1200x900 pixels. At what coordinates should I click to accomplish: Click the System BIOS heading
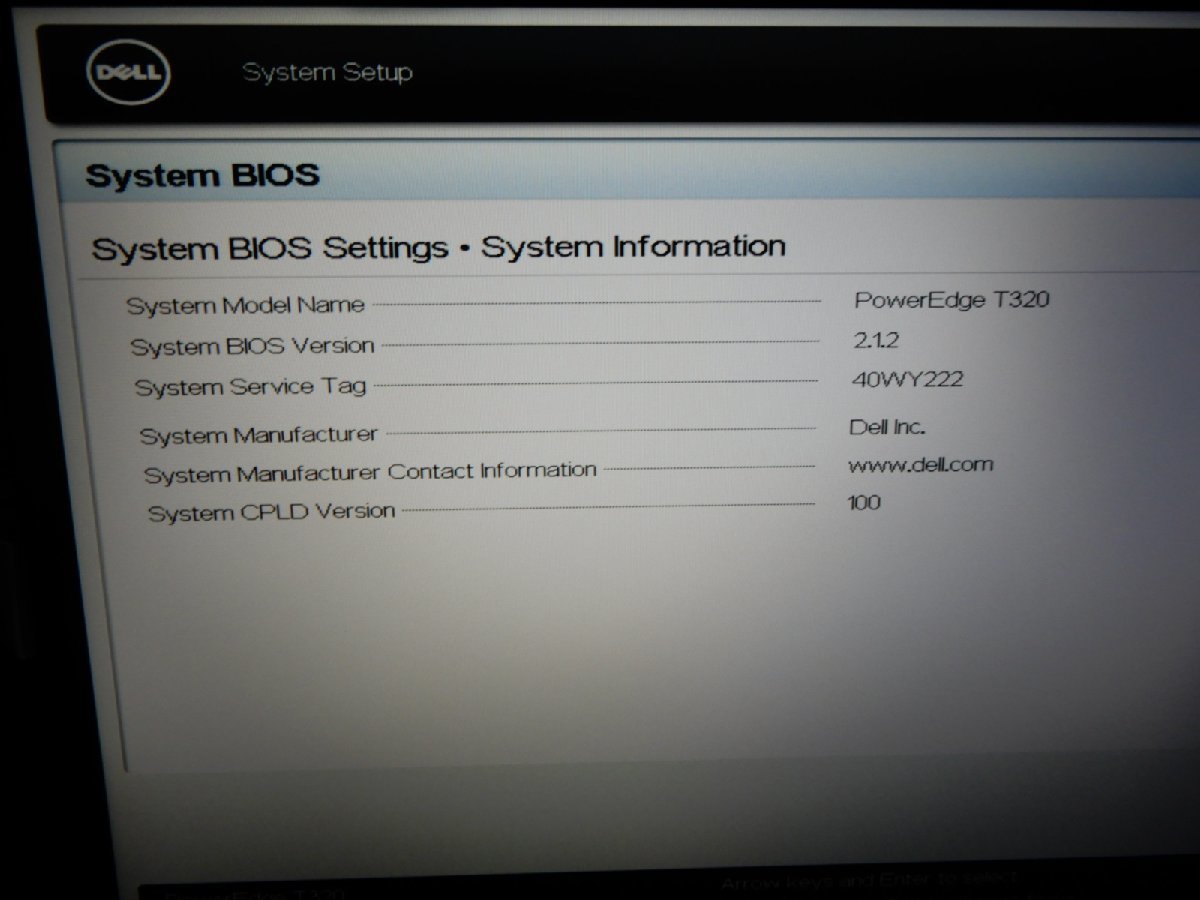tap(202, 175)
